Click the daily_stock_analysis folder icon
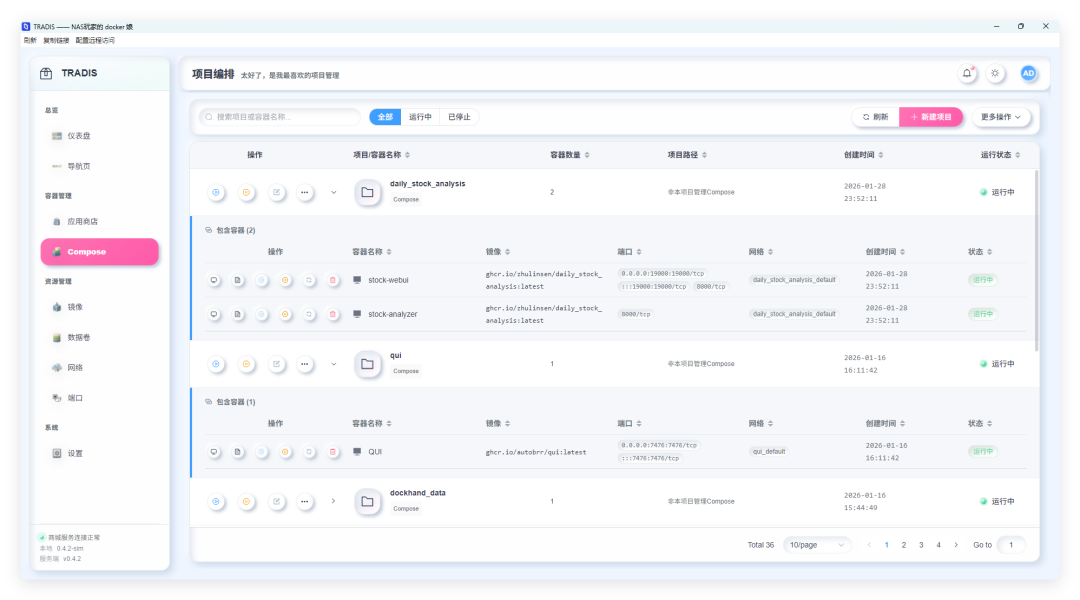The image size is (1080, 600). coord(367,192)
